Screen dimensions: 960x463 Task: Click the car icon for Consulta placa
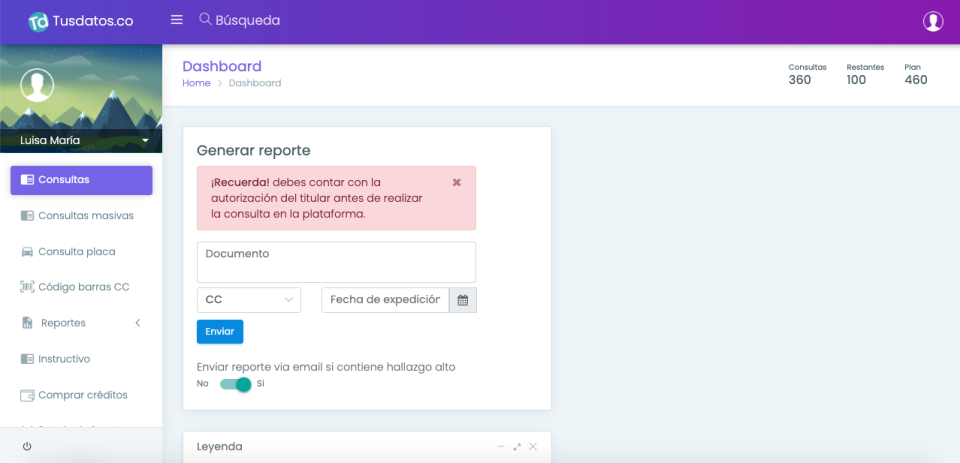click(x=27, y=252)
